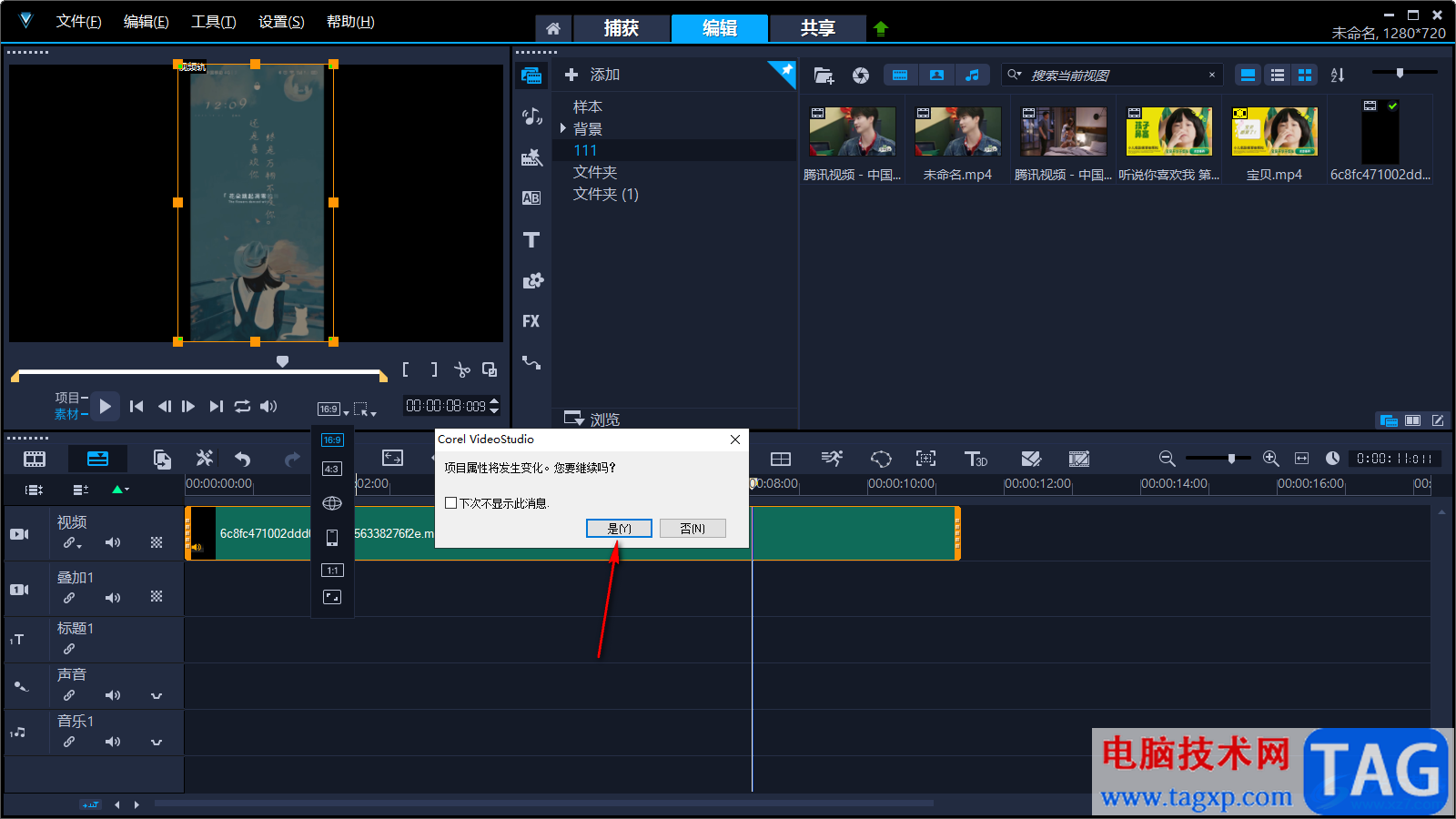
Task: Mute the 视频 track
Action: pos(113,542)
